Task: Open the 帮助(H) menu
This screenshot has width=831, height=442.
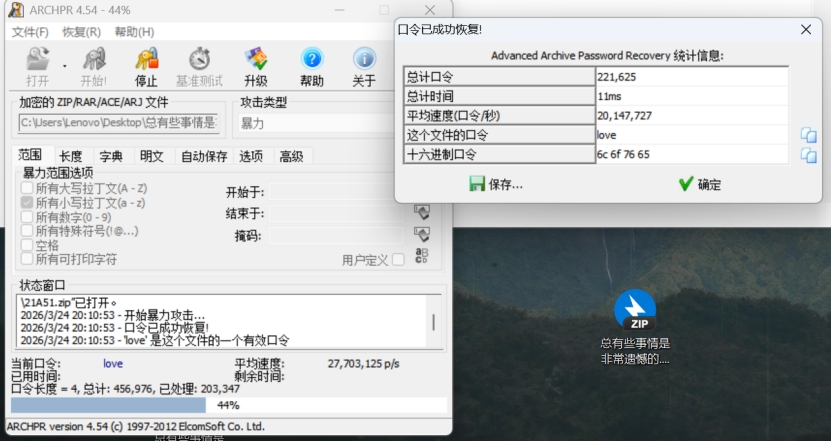Action: [134, 32]
